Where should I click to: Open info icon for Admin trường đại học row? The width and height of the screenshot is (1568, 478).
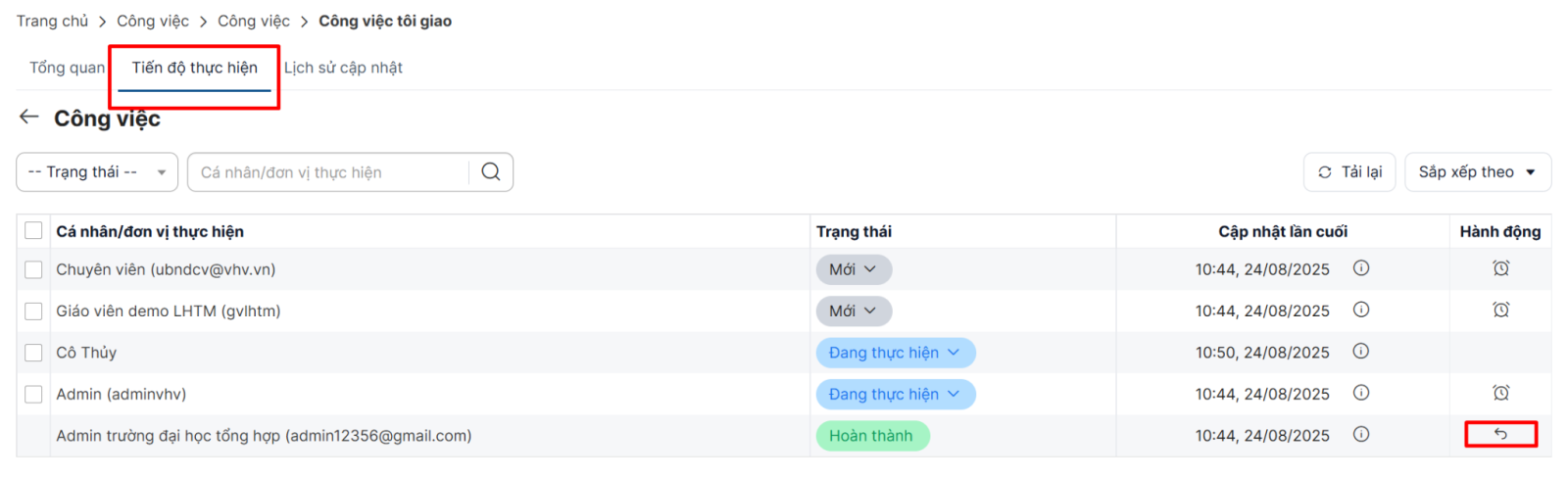[x=1361, y=435]
